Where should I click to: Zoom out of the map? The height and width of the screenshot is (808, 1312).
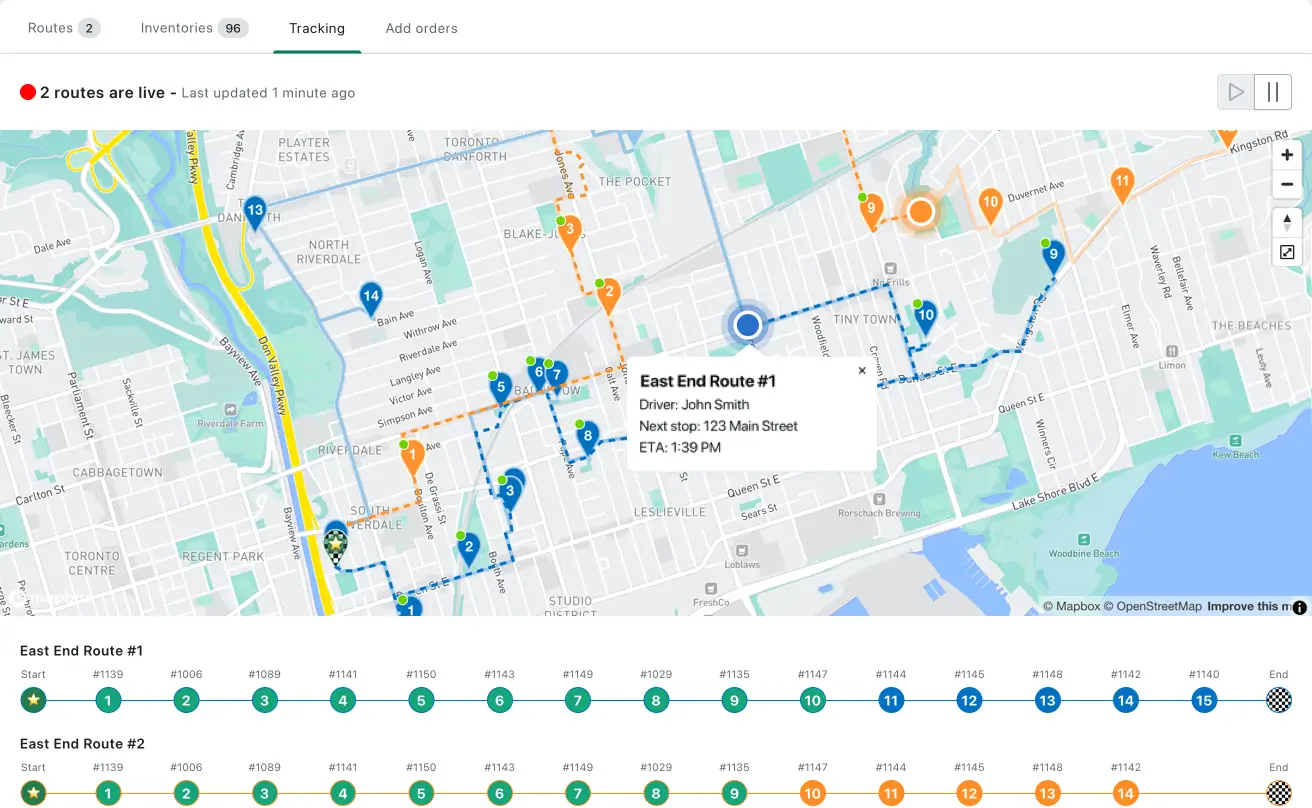coord(1287,184)
